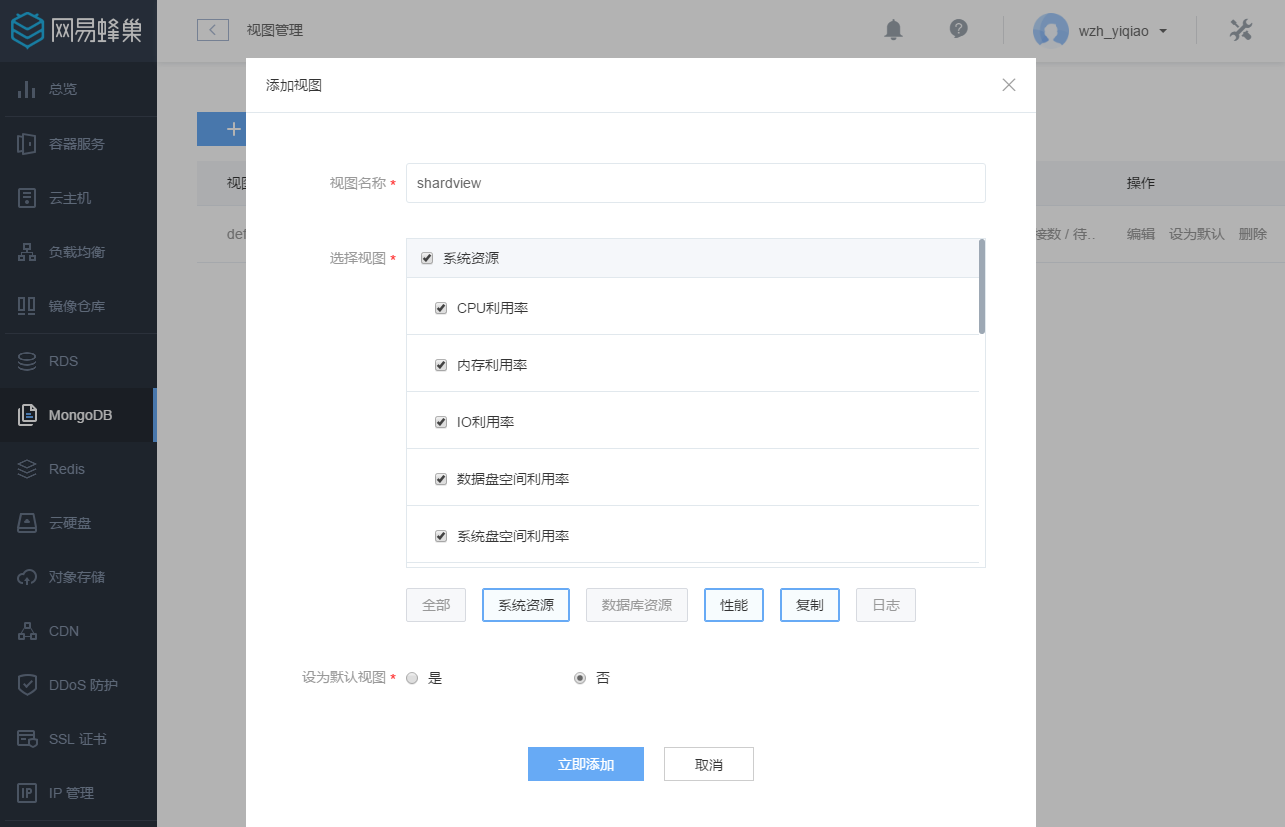Click the MongoDB sidebar icon
Viewport: 1285px width, 827px height.
(x=27, y=414)
